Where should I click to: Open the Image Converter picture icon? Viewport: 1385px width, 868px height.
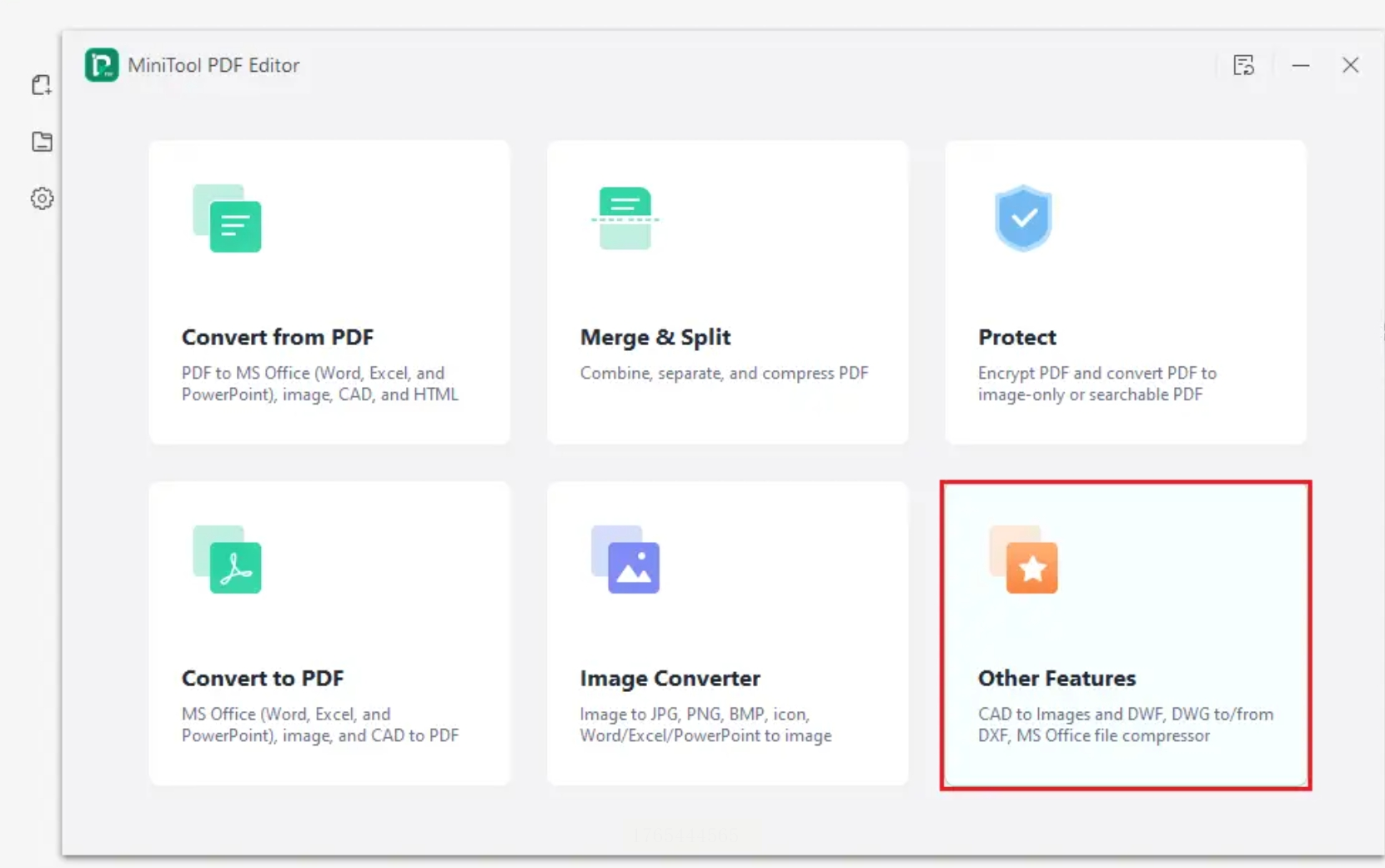coord(625,559)
